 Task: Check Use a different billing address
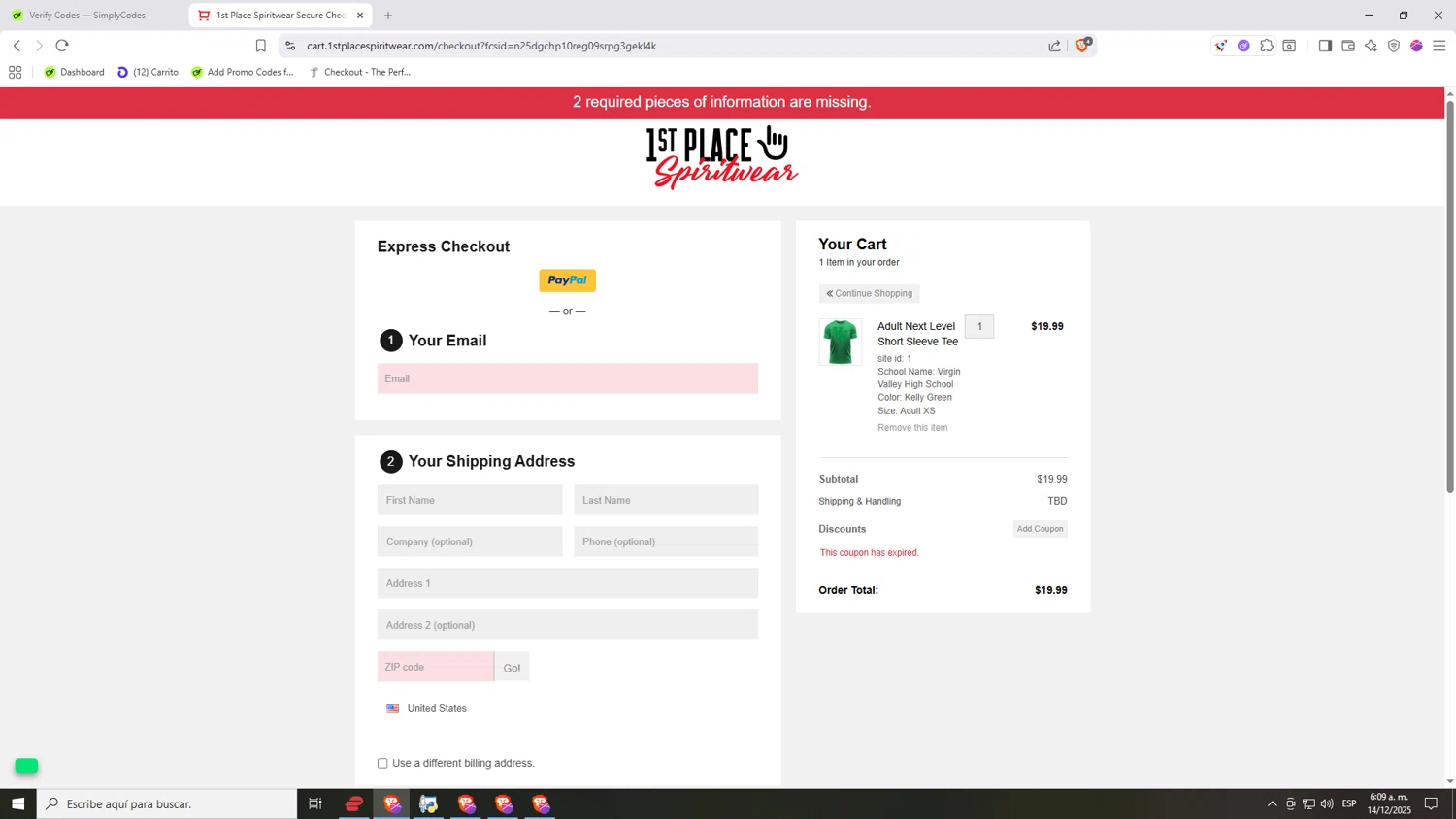coord(382,763)
